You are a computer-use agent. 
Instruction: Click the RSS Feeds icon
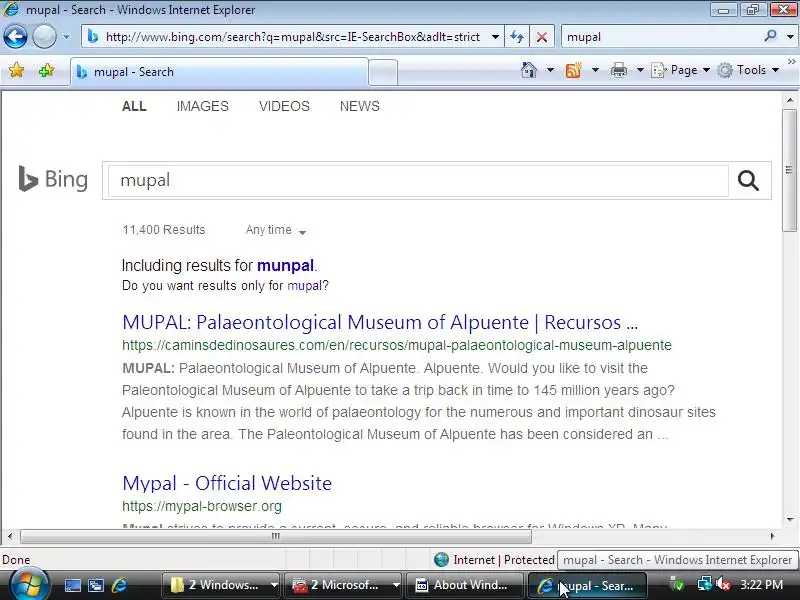pyautogui.click(x=573, y=70)
